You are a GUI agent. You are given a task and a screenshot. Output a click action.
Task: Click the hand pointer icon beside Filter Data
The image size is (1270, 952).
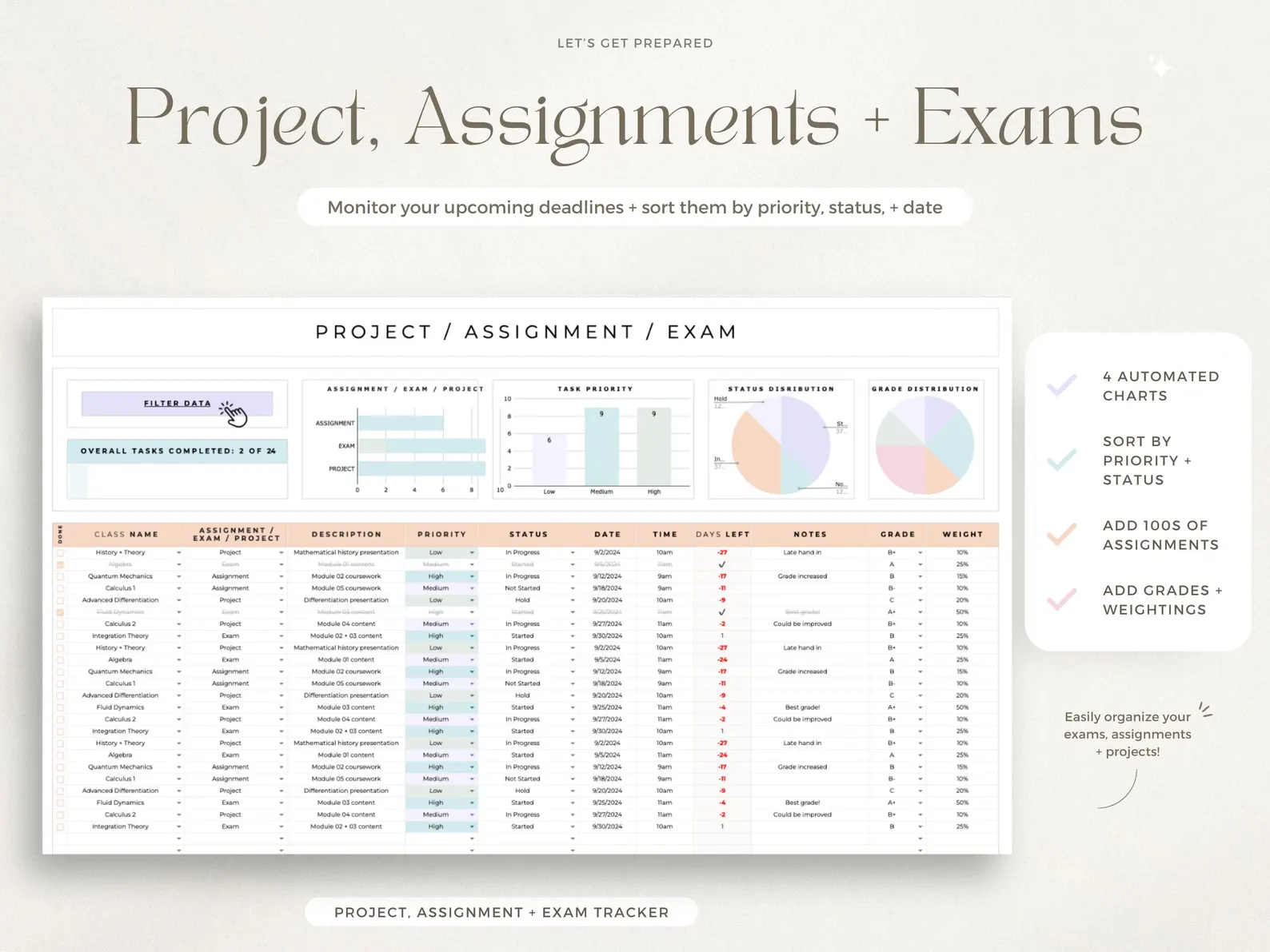(234, 413)
